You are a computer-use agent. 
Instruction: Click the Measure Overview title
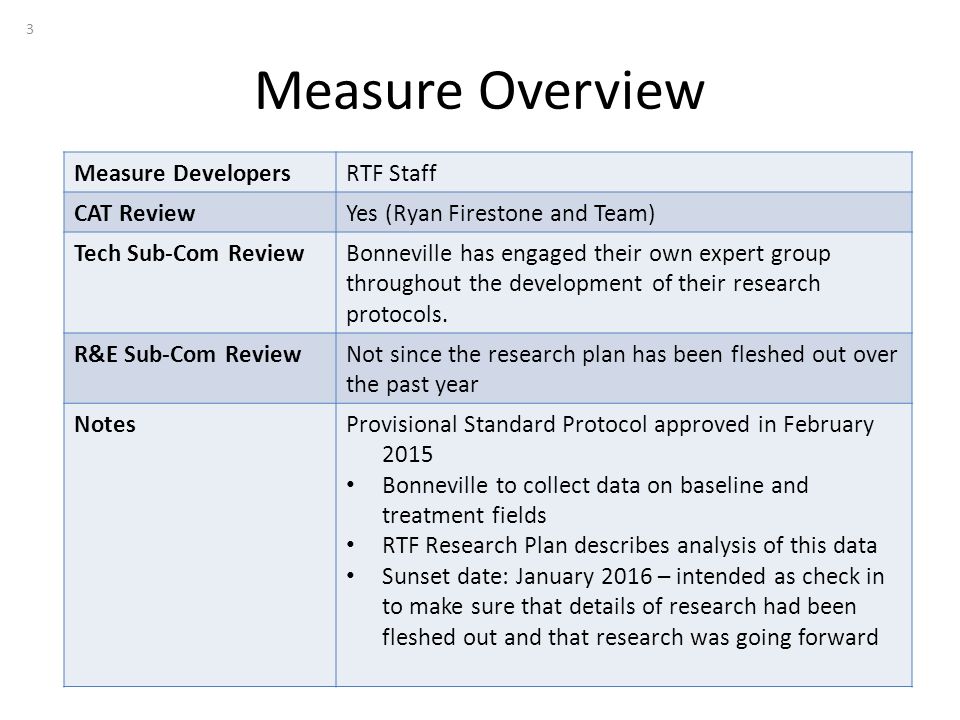480,91
